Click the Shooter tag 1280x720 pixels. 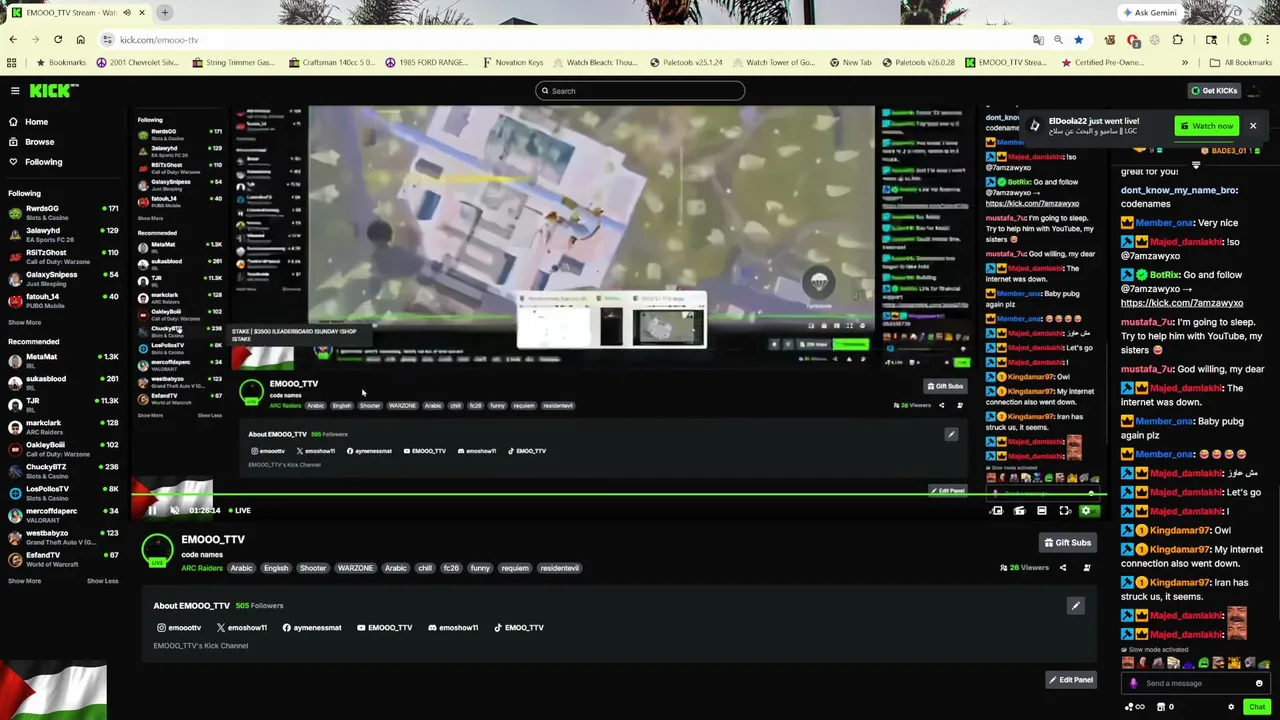[313, 568]
